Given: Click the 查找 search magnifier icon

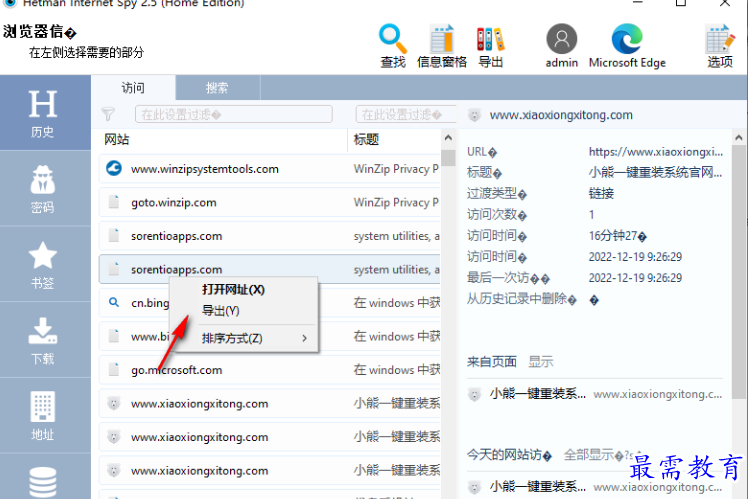Looking at the screenshot, I should pyautogui.click(x=393, y=39).
